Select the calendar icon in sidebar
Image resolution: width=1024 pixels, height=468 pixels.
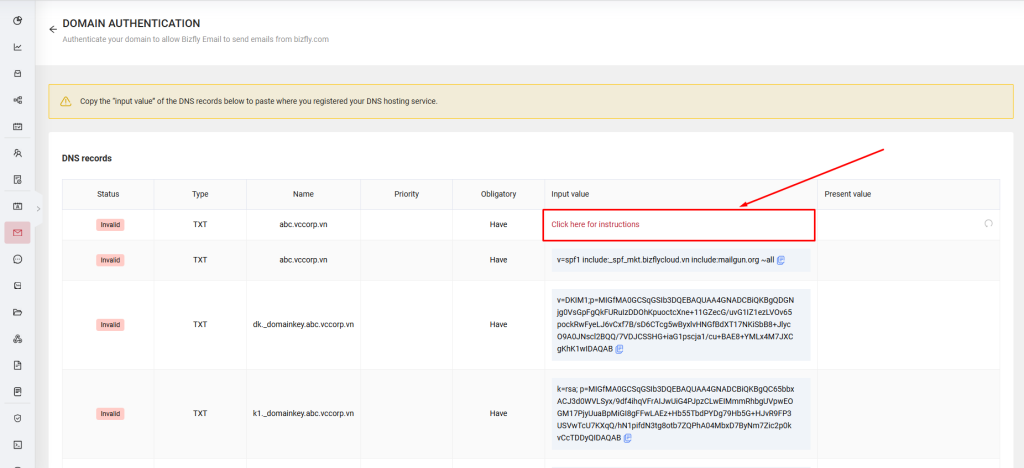point(17,127)
